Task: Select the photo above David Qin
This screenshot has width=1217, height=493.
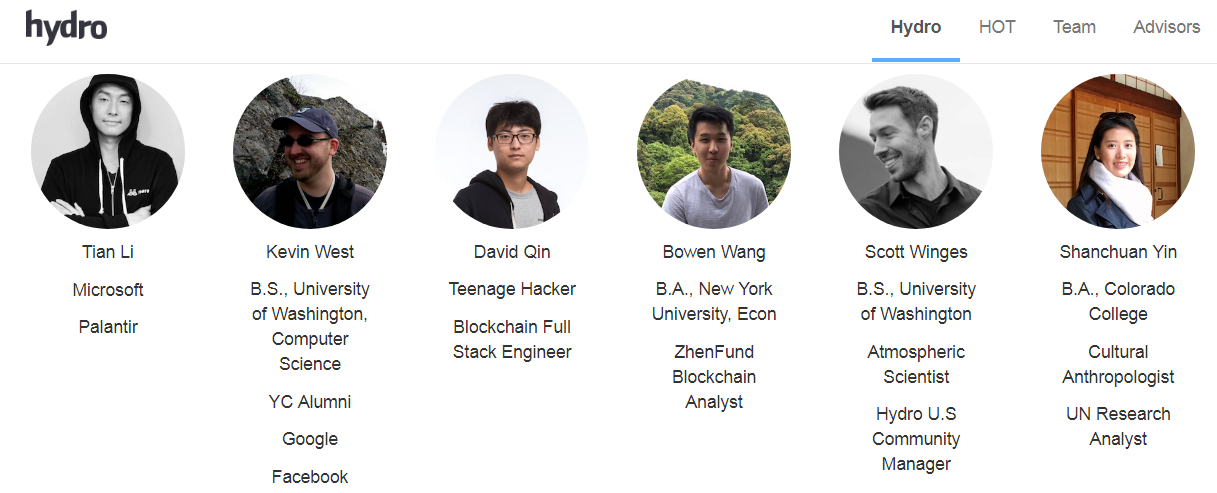Action: point(512,151)
